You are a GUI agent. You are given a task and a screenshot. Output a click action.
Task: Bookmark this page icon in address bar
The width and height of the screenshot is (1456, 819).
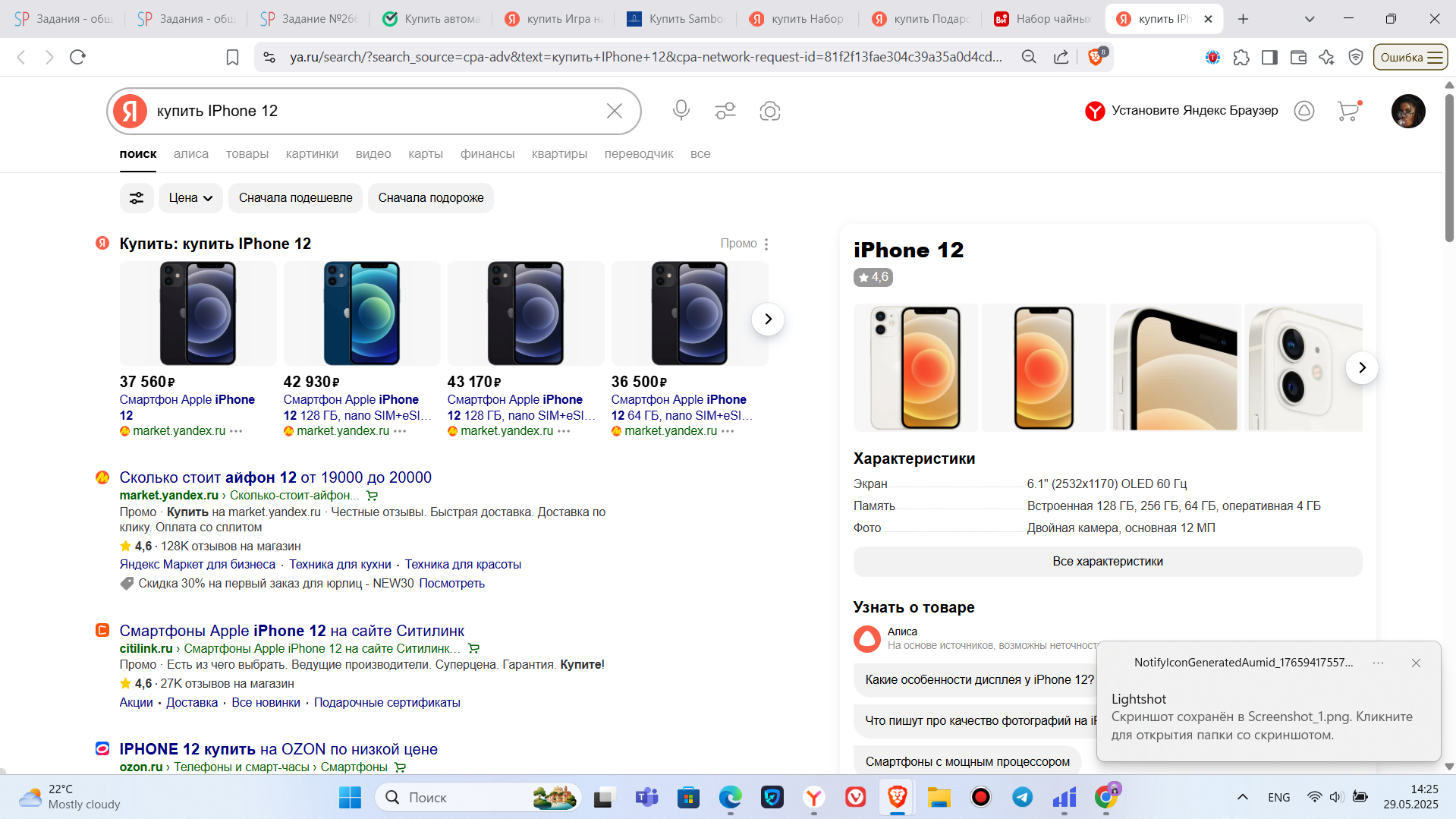232,57
